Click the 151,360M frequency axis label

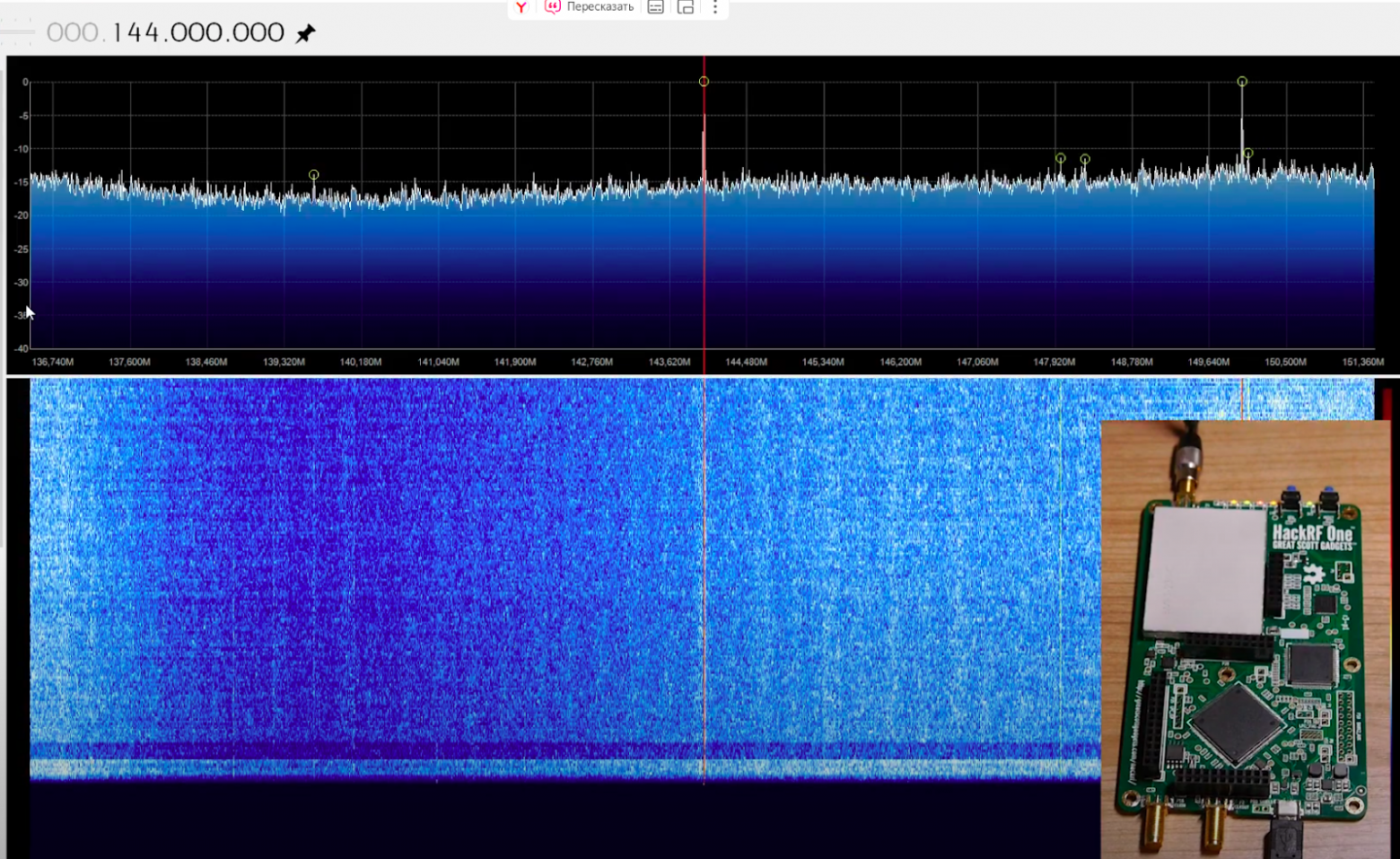point(1363,362)
